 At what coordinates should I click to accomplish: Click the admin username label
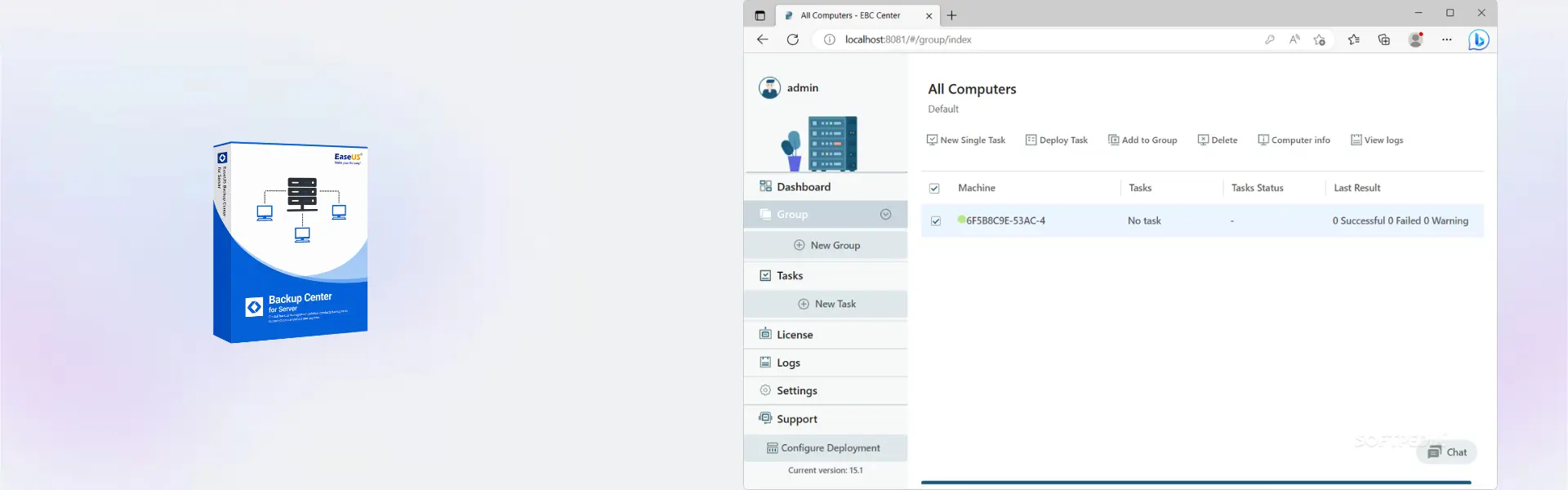[x=803, y=87]
